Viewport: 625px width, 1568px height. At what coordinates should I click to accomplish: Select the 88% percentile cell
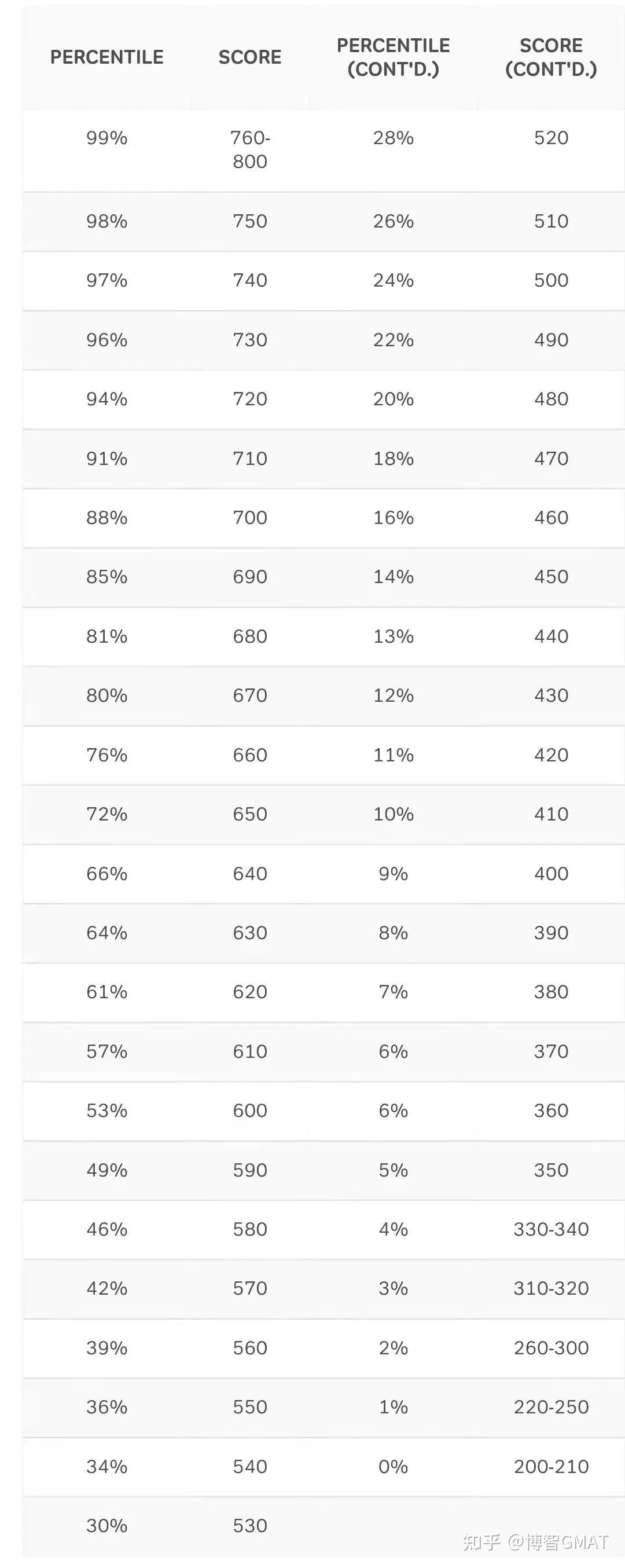click(106, 518)
